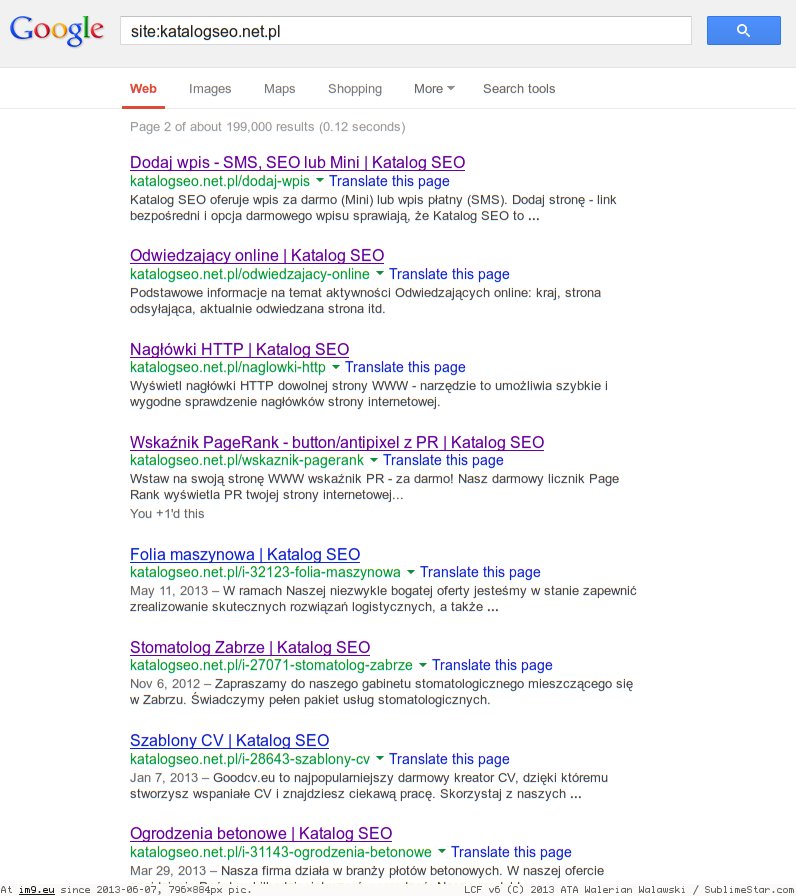The height and width of the screenshot is (896, 796).
Task: Focus the search box containing site:katalogseo.net.pl
Action: (x=406, y=31)
